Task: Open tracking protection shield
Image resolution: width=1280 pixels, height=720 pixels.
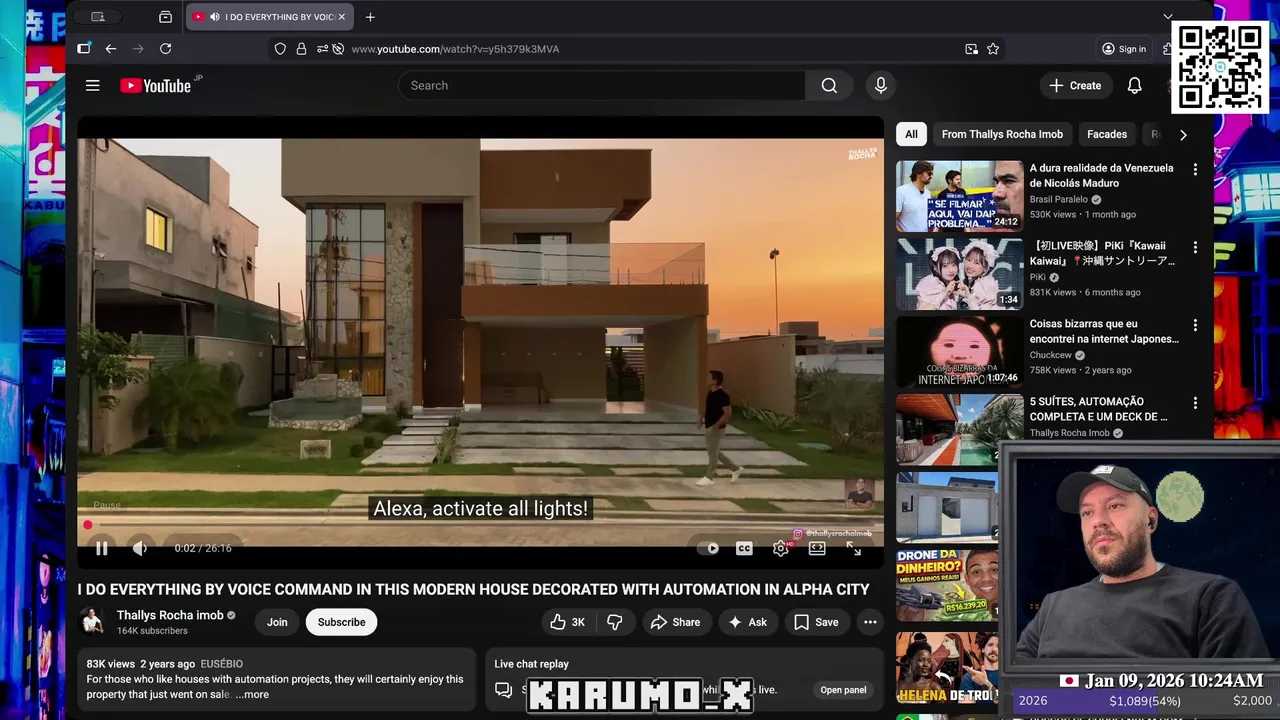Action: point(280,49)
